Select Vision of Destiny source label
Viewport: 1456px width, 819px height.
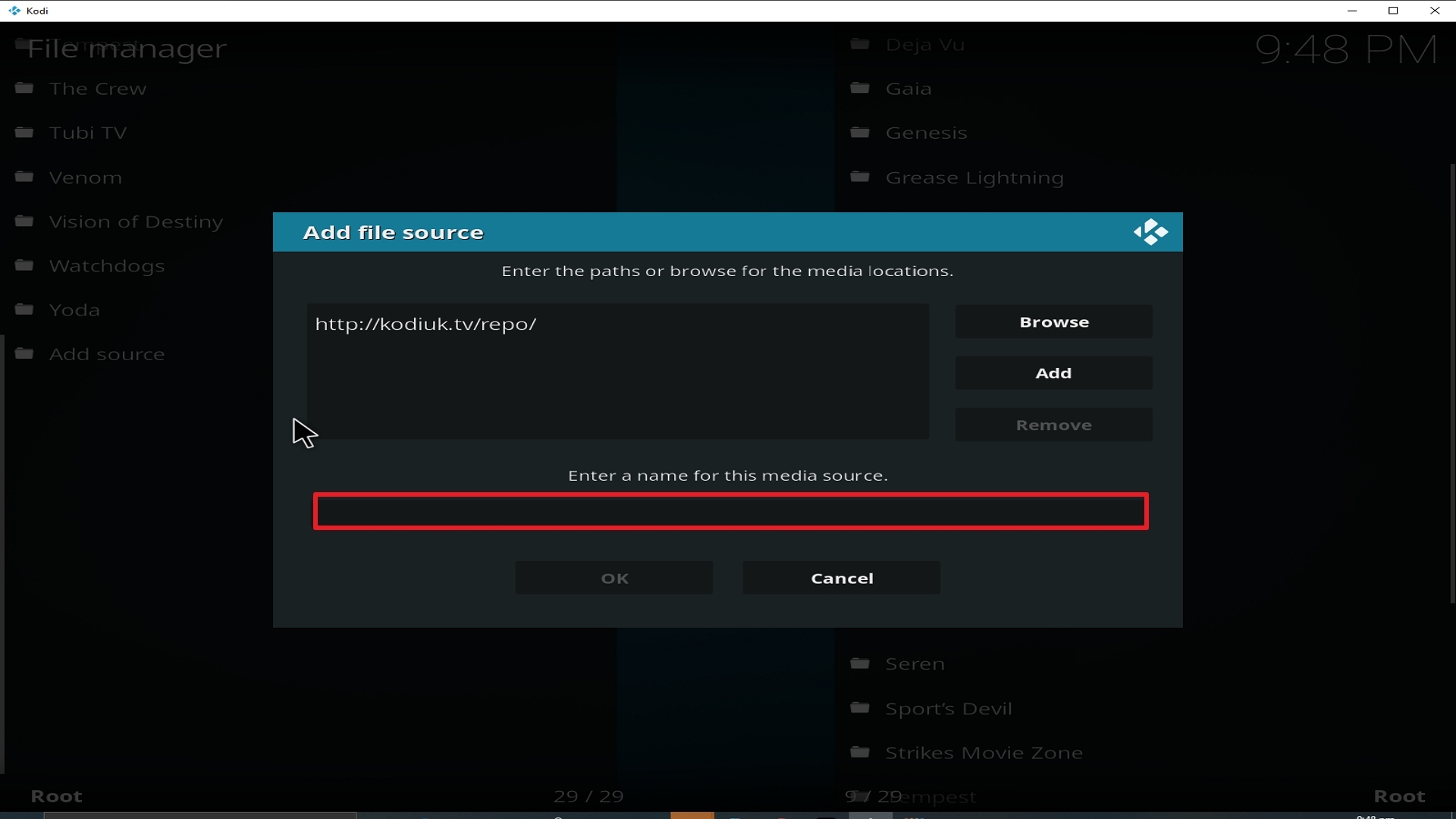point(136,221)
